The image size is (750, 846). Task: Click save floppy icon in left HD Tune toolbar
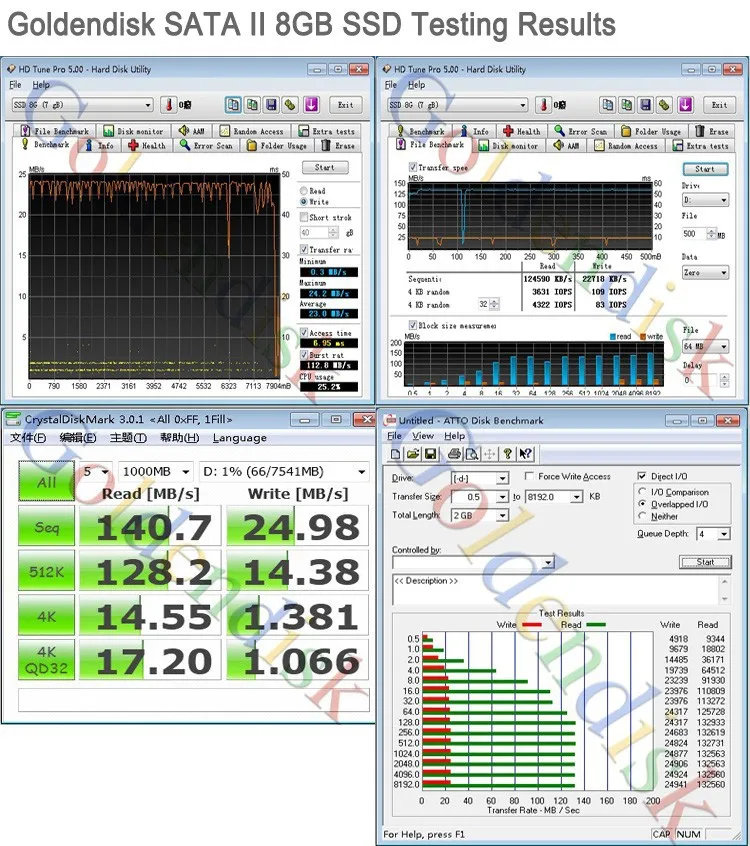point(271,105)
